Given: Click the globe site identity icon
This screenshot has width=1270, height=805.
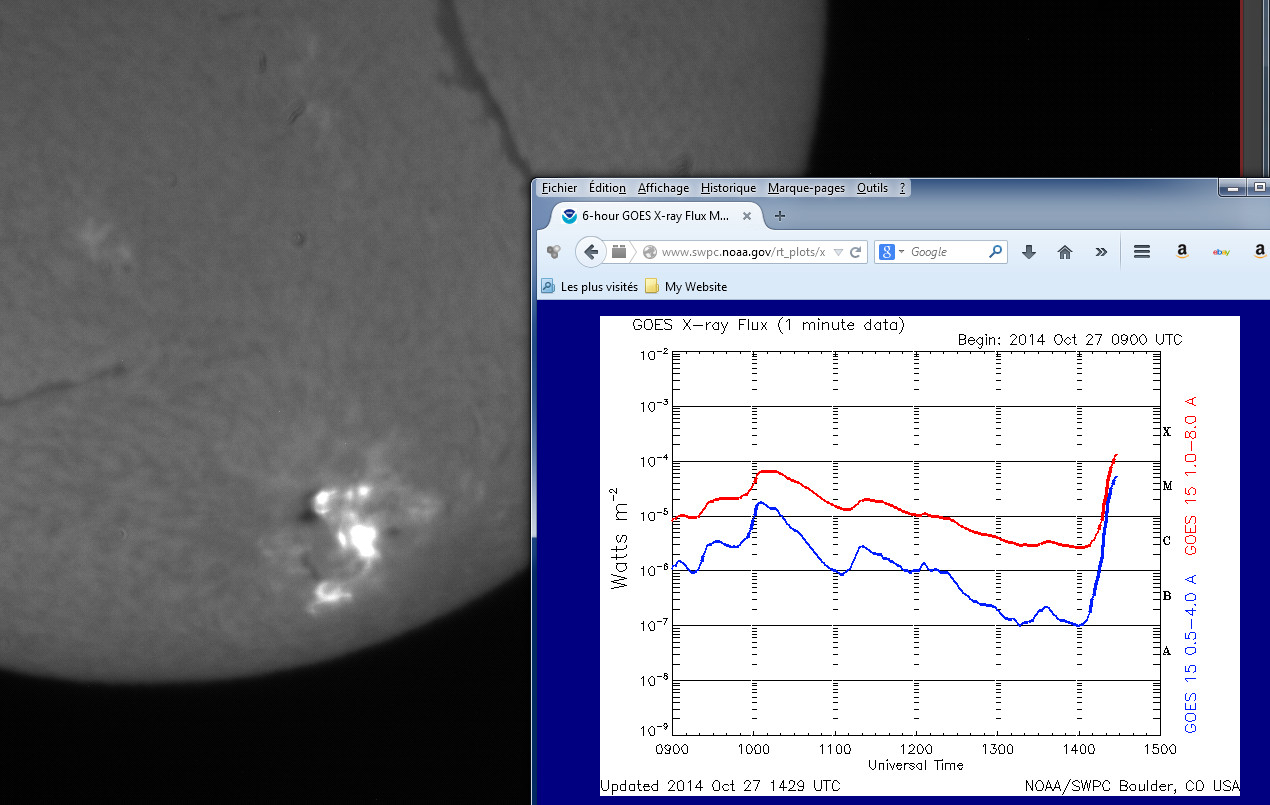Looking at the screenshot, I should [650, 252].
